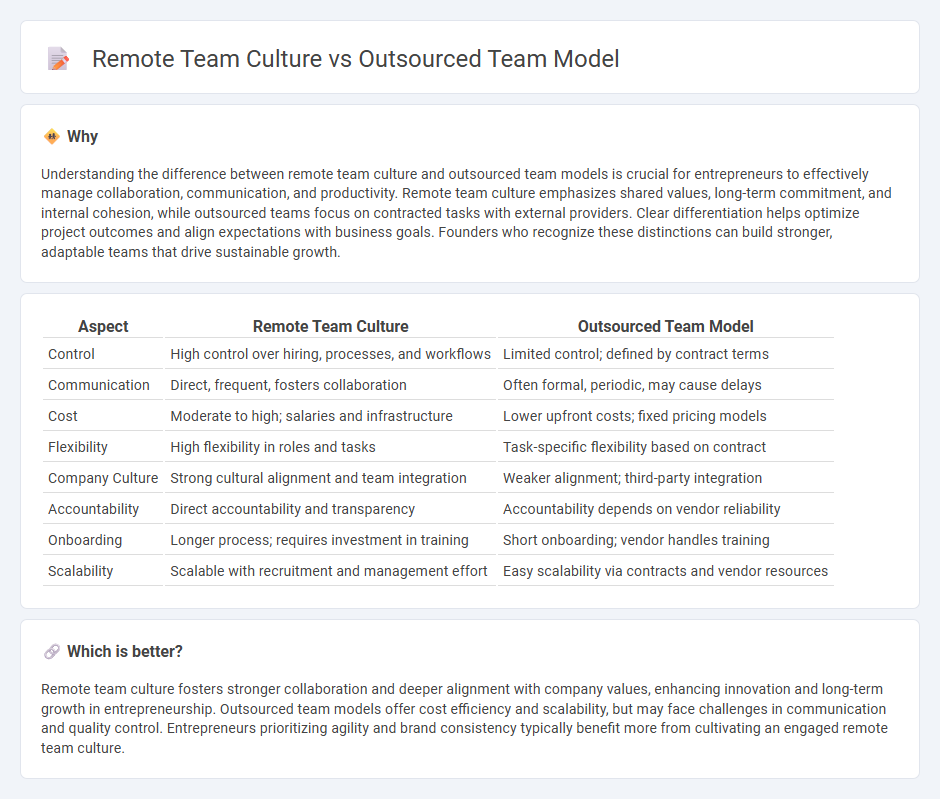This screenshot has height=799, width=940.
Task: Select the Accountability row label
Action: coord(94,509)
